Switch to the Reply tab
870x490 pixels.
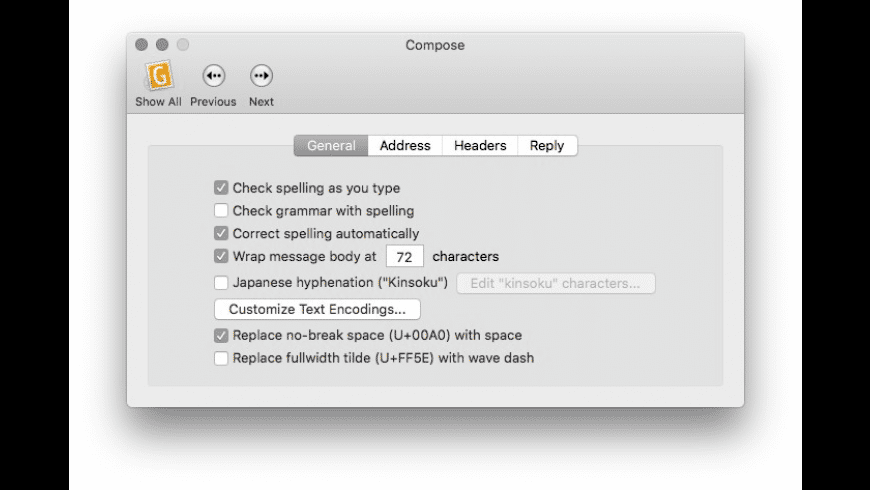[547, 146]
